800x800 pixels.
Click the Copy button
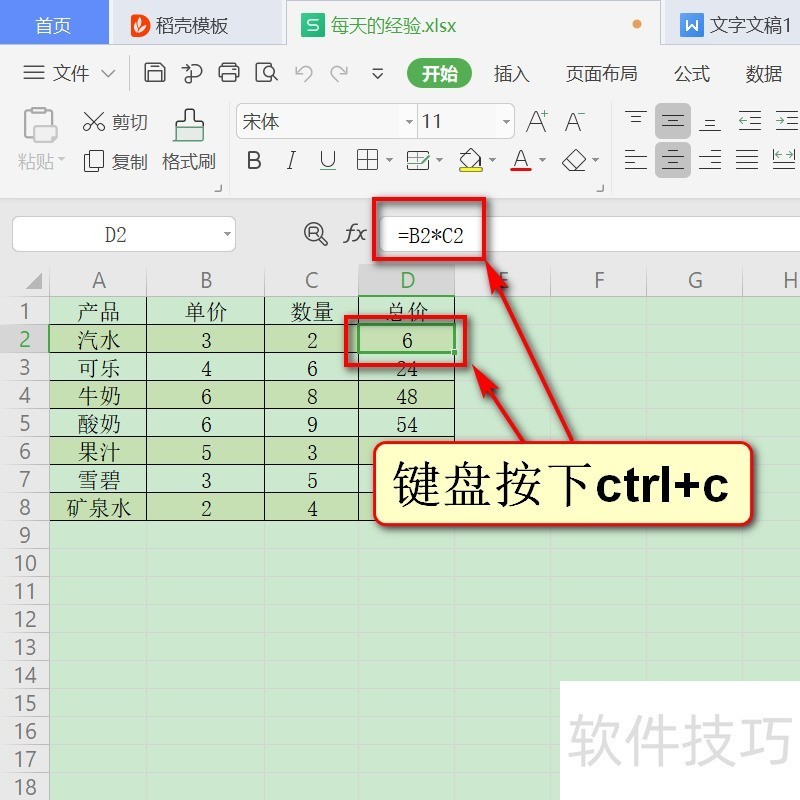114,161
